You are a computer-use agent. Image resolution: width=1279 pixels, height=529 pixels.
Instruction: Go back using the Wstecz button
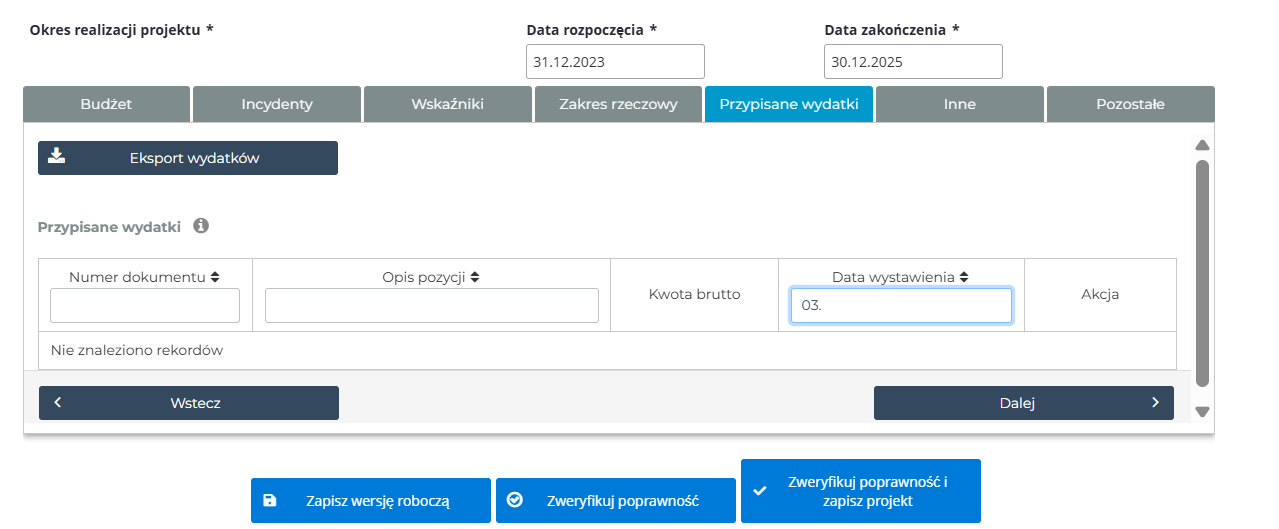click(189, 403)
